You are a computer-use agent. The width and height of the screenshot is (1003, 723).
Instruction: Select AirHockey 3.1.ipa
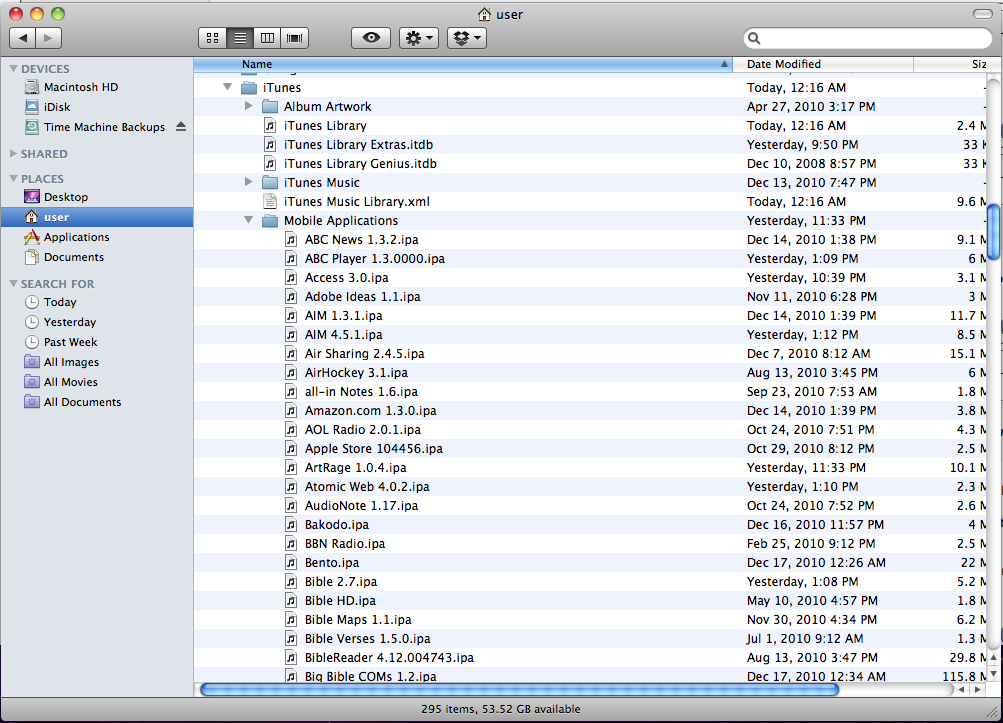coord(356,372)
